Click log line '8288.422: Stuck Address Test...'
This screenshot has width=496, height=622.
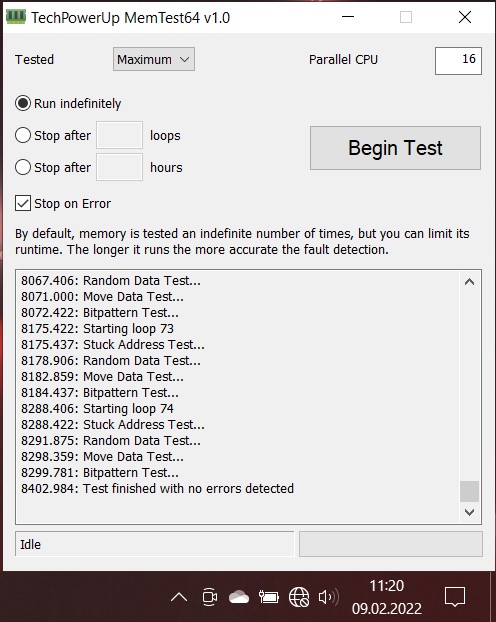113,424
